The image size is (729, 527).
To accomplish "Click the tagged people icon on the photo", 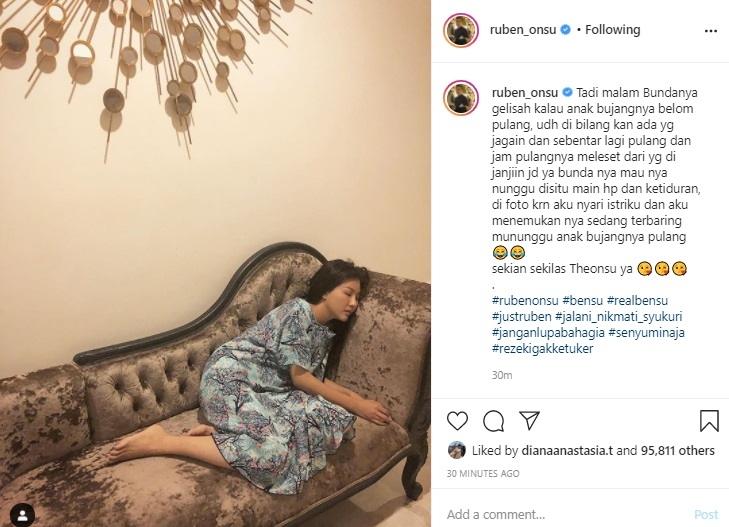I will coord(22,514).
